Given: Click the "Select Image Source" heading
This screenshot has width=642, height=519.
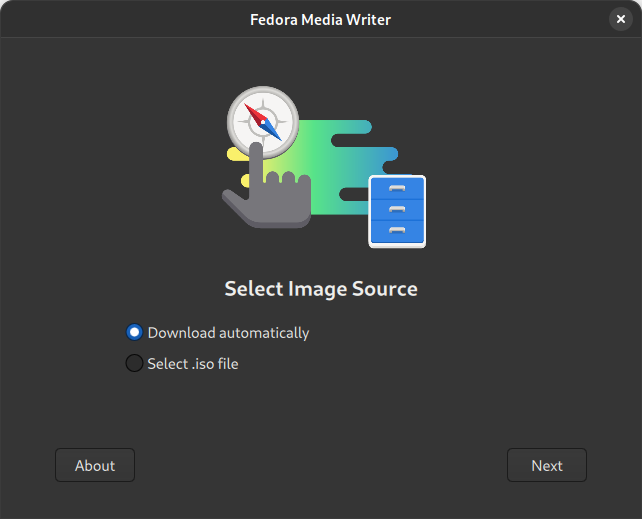Looking at the screenshot, I should [x=321, y=289].
